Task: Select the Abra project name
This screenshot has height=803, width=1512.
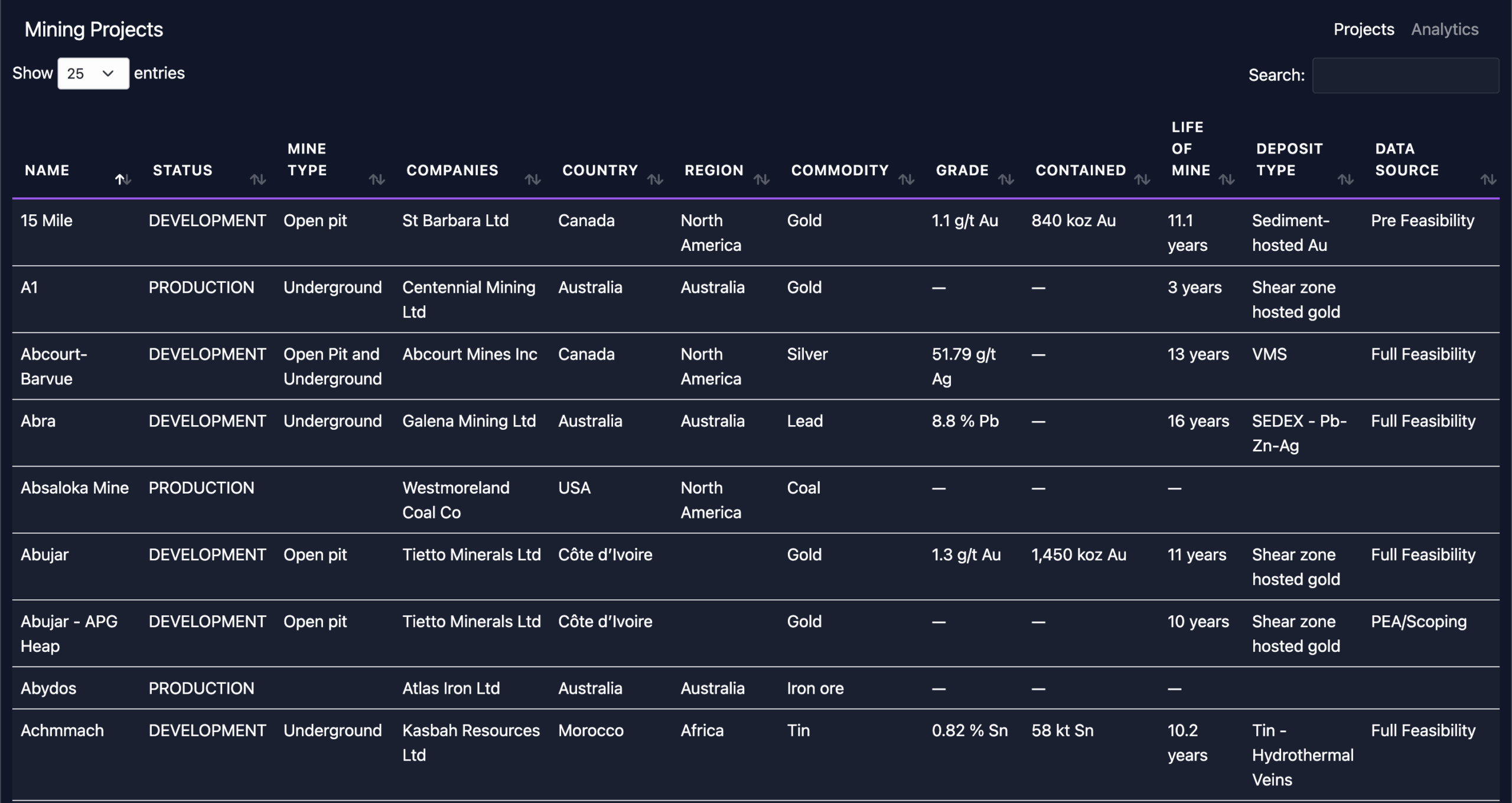Action: (38, 421)
